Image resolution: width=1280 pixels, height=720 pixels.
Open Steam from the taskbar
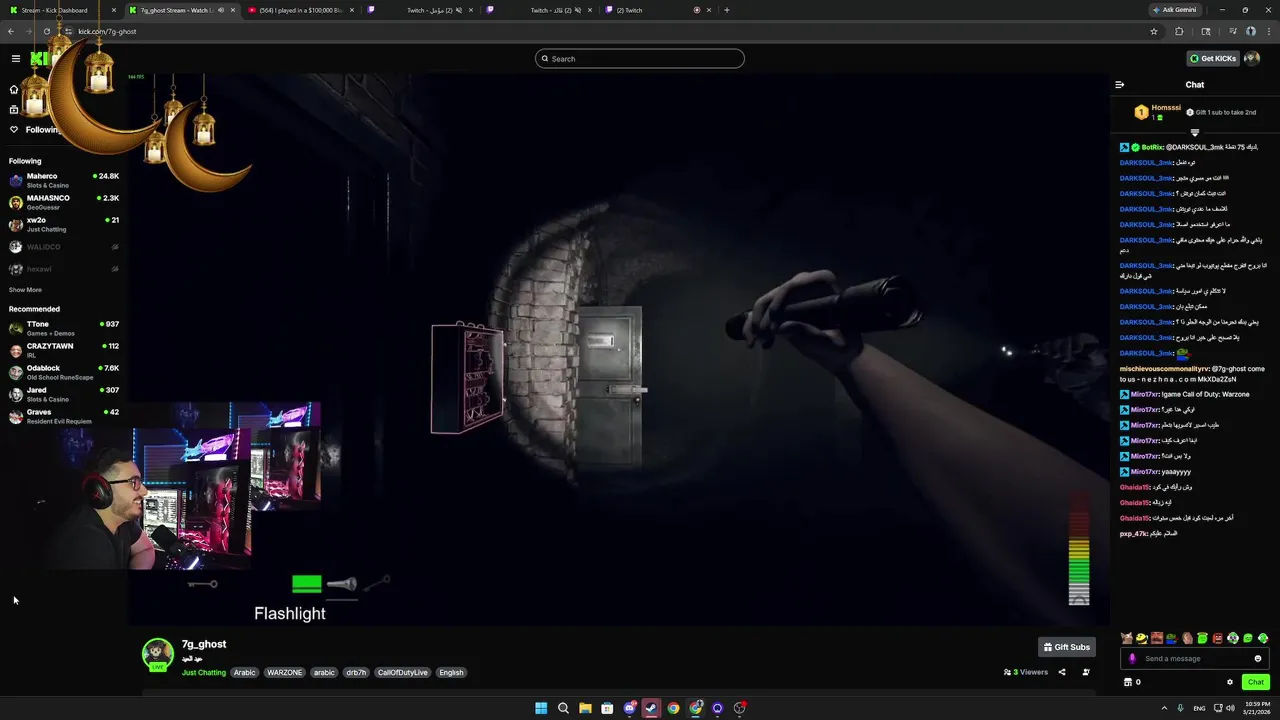point(651,708)
